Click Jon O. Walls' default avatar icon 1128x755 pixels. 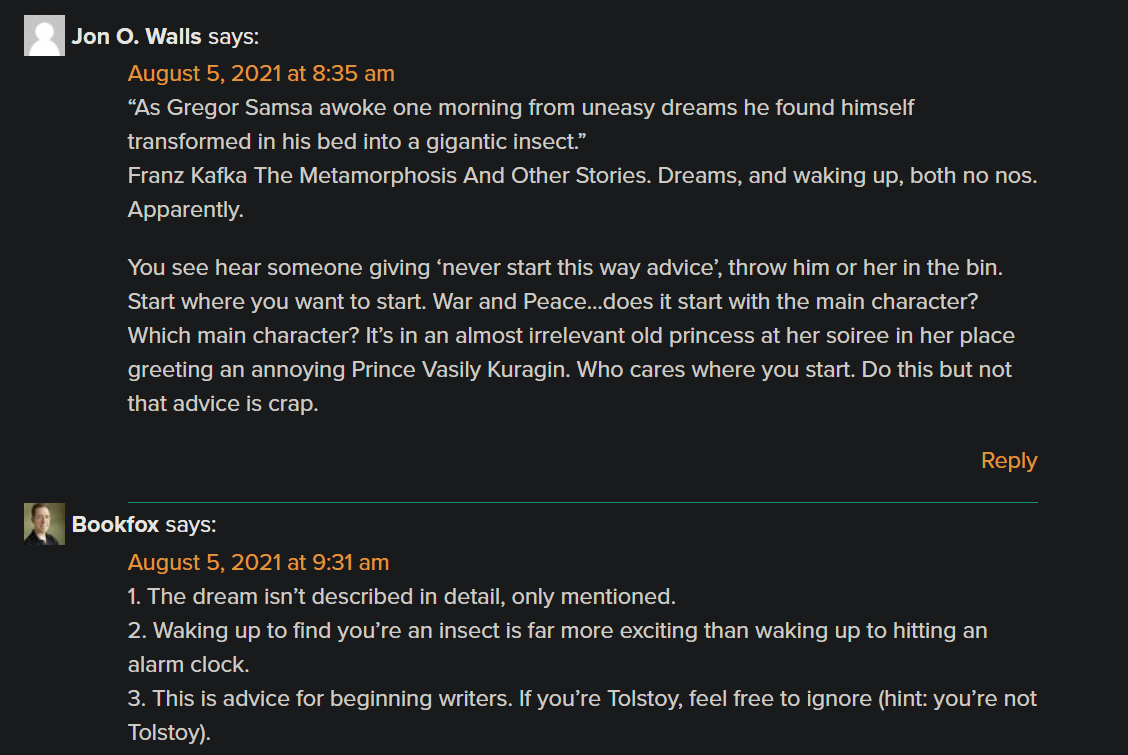coord(44,36)
